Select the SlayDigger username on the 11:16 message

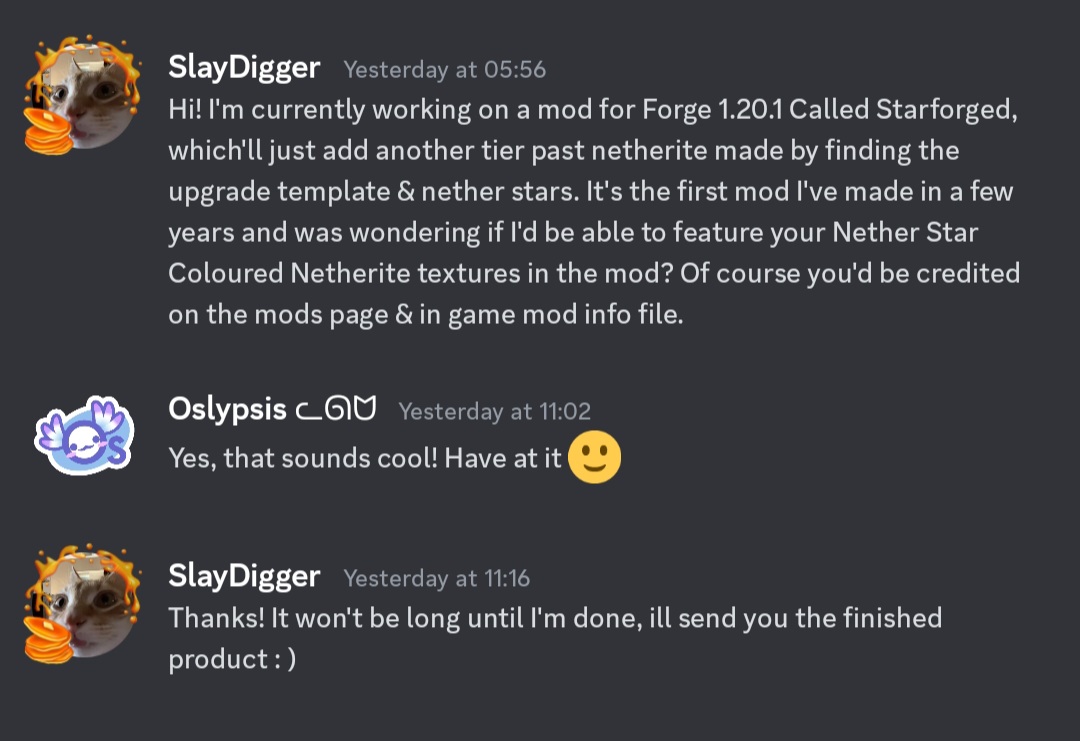click(x=244, y=576)
